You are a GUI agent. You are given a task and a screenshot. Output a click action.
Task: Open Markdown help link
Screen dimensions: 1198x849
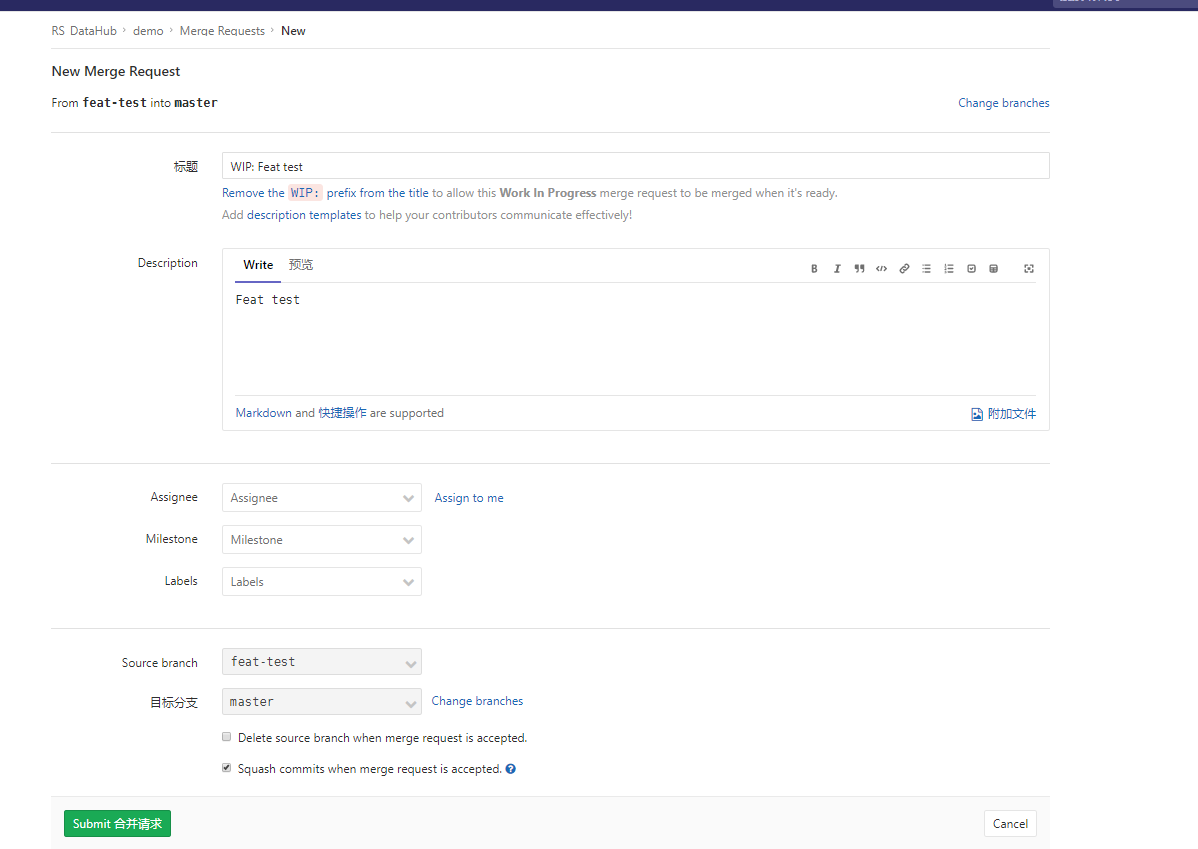[x=264, y=413]
